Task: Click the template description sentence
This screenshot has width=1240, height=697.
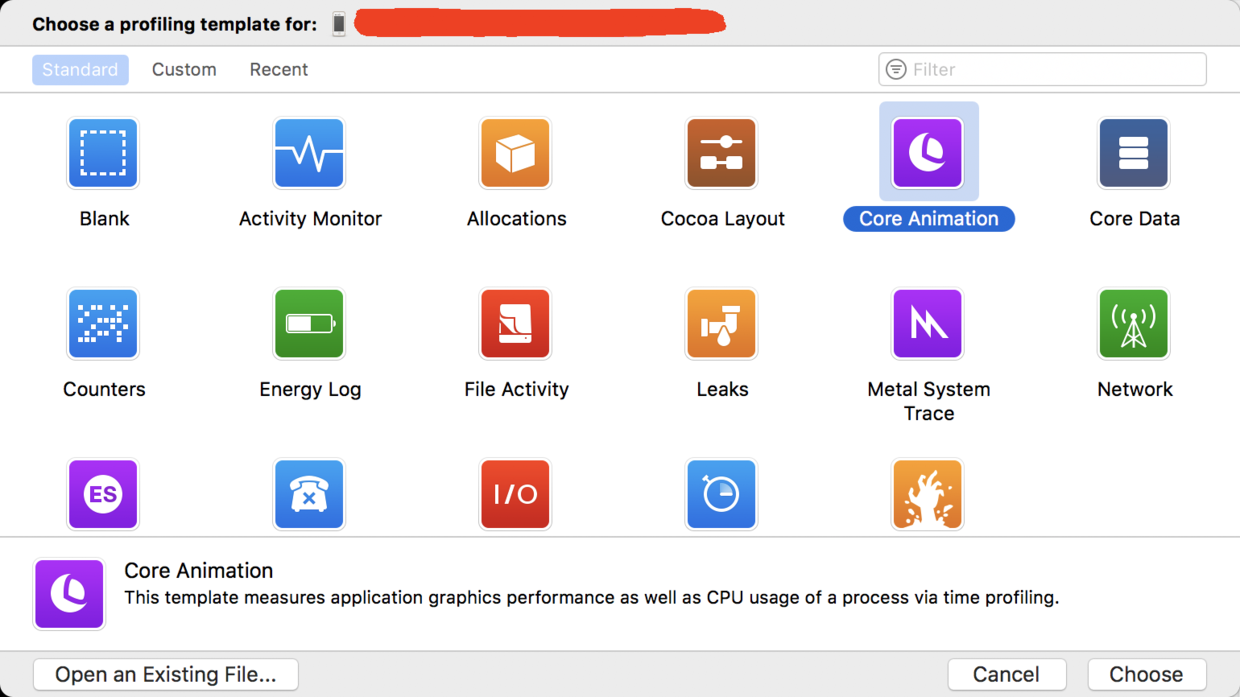Action: click(x=591, y=598)
